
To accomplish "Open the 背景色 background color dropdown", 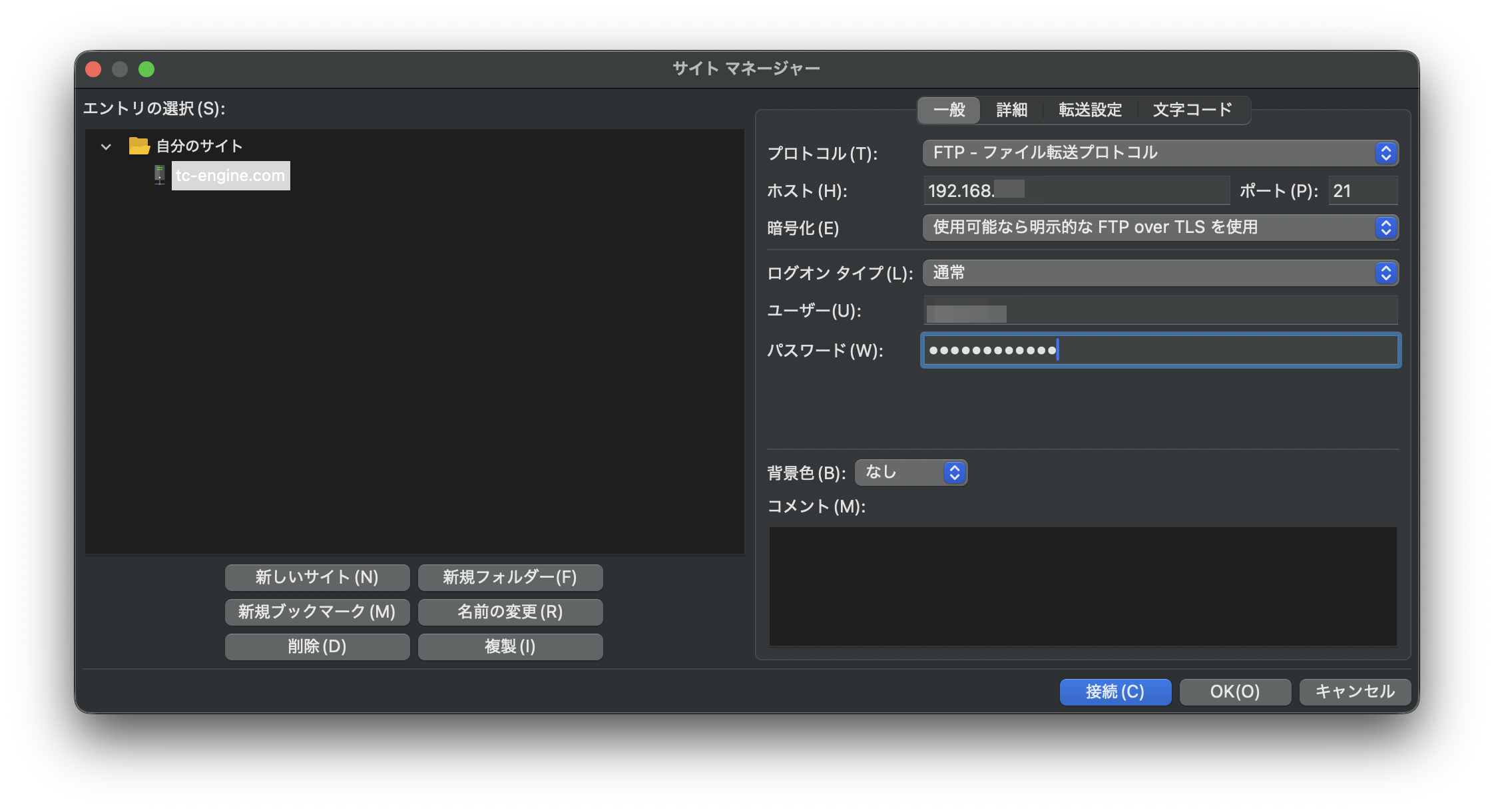I will click(x=910, y=473).
